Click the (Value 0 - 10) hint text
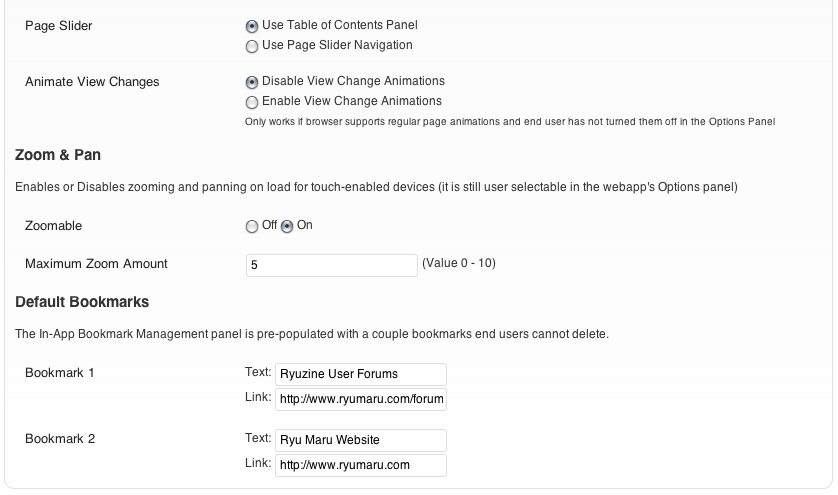The height and width of the screenshot is (495, 838). tap(459, 264)
